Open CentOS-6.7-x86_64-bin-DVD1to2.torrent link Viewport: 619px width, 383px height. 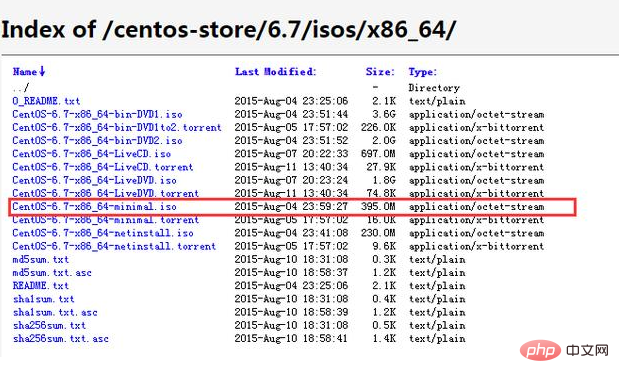click(x=117, y=128)
